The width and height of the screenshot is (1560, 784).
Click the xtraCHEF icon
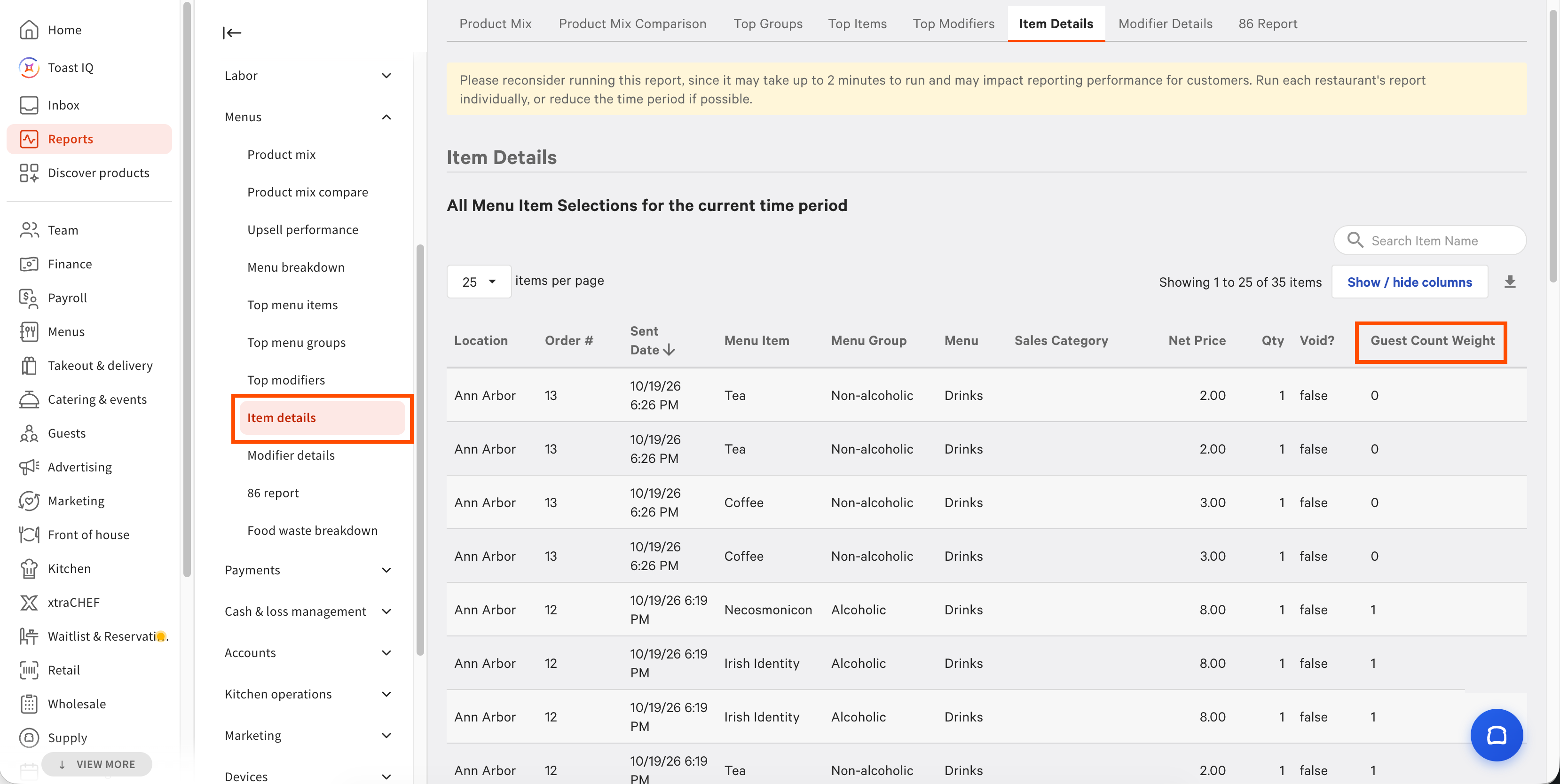[x=29, y=603]
